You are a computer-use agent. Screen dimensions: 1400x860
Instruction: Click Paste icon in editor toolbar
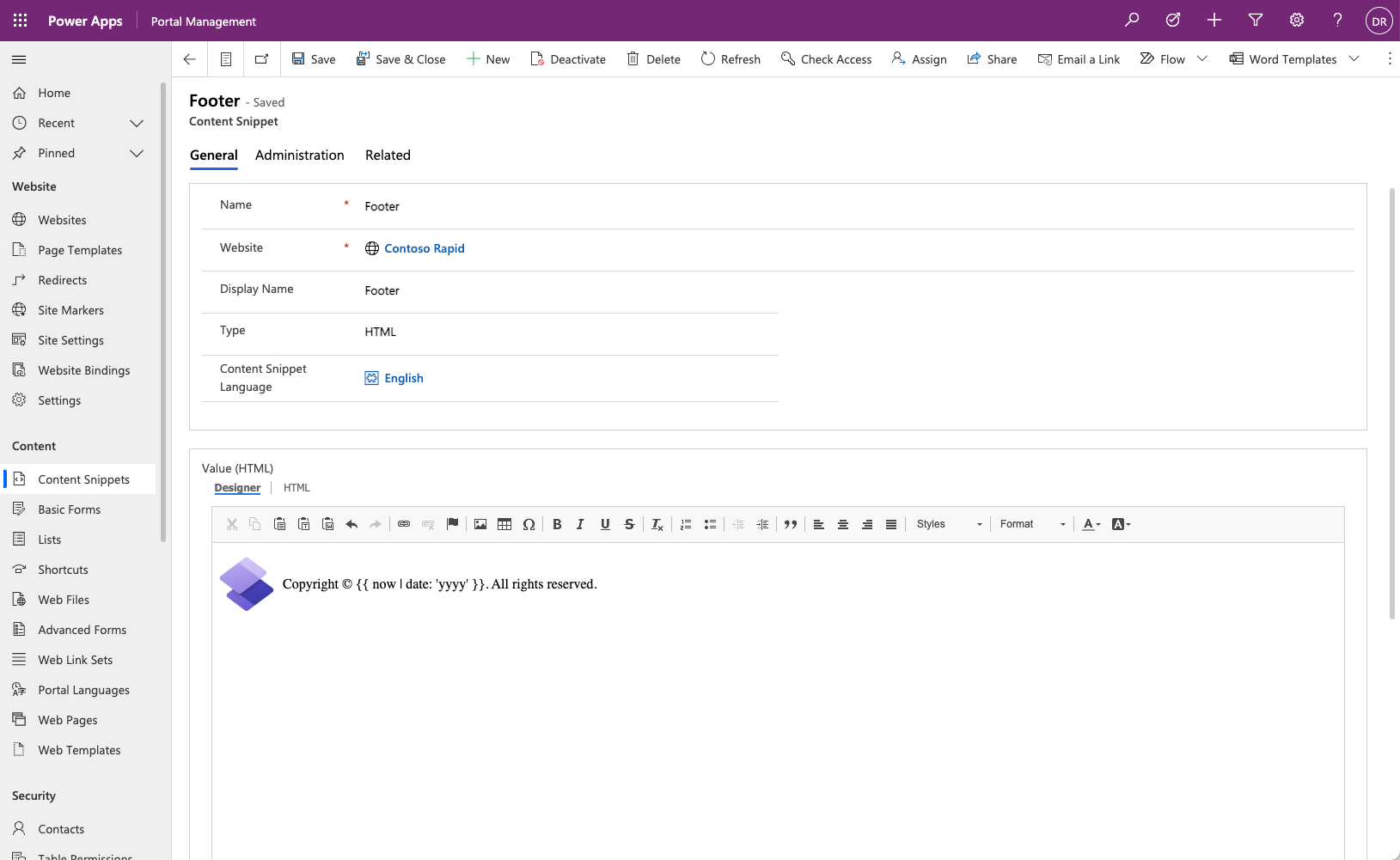(x=280, y=524)
